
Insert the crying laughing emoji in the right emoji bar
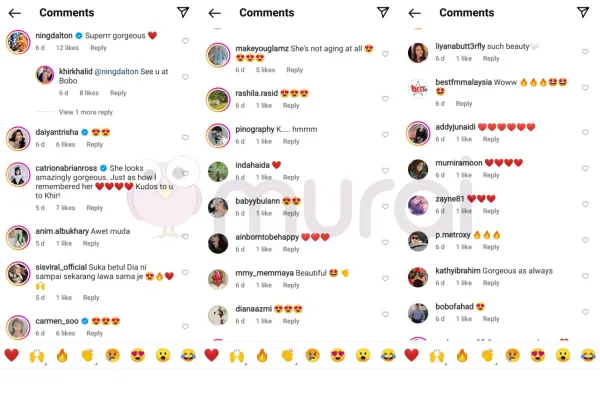tap(588, 355)
